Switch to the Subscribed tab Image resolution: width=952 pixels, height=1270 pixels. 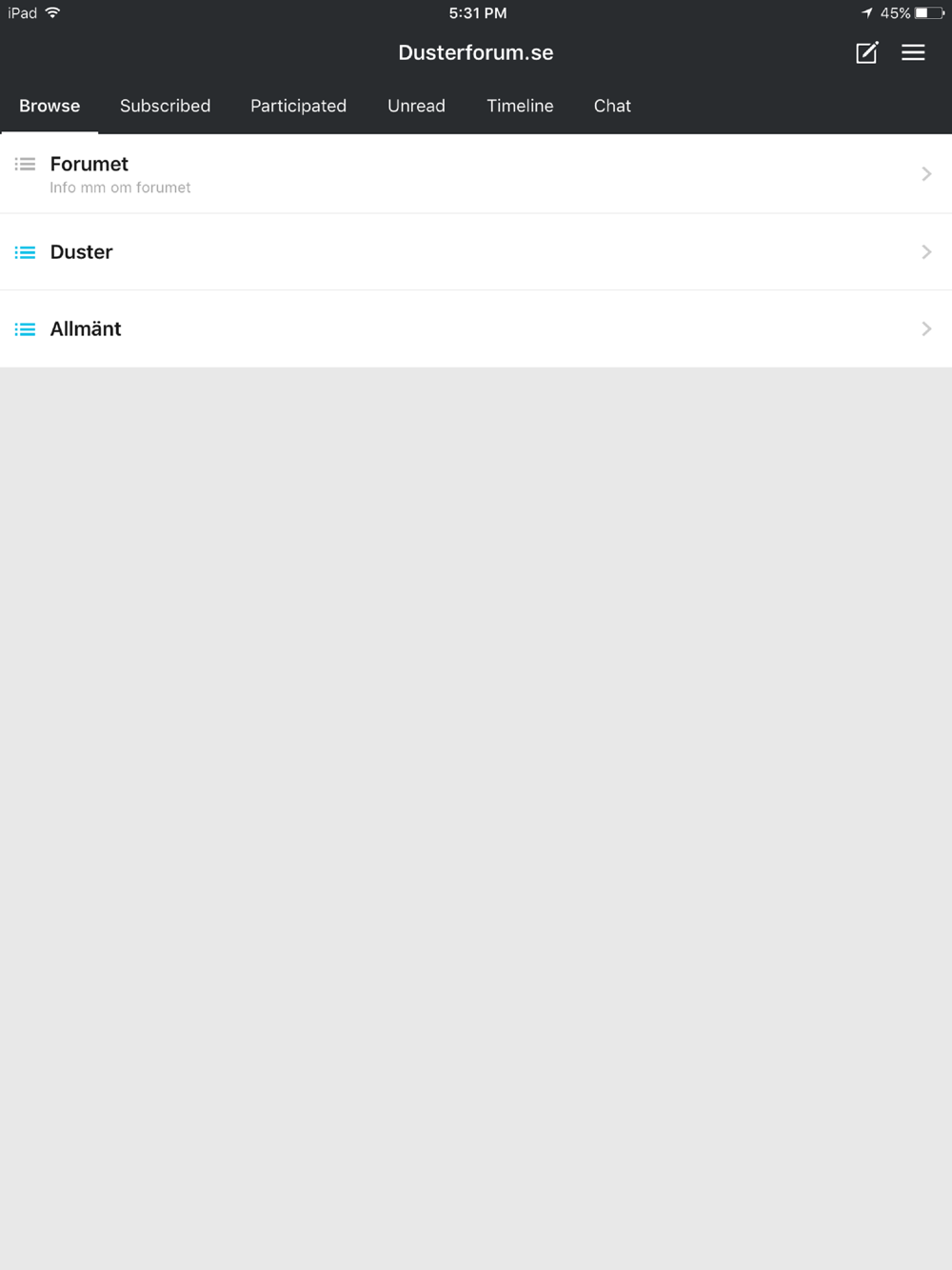click(x=165, y=106)
